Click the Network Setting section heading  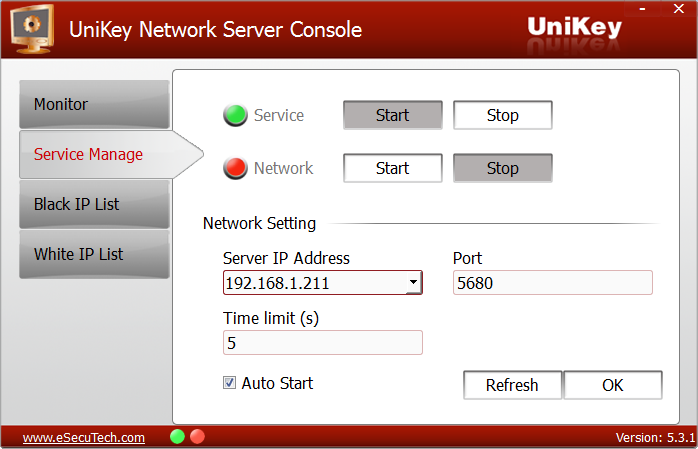coord(260,223)
